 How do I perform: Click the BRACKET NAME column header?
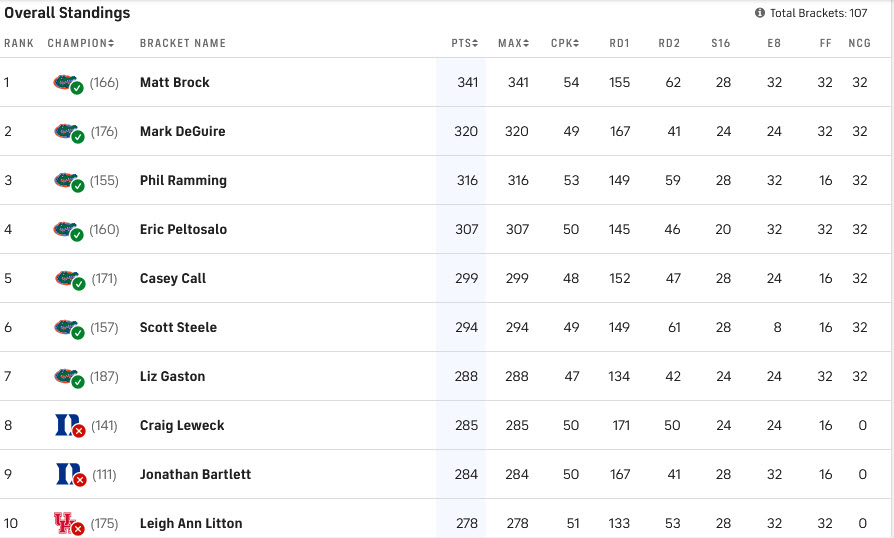[x=183, y=43]
